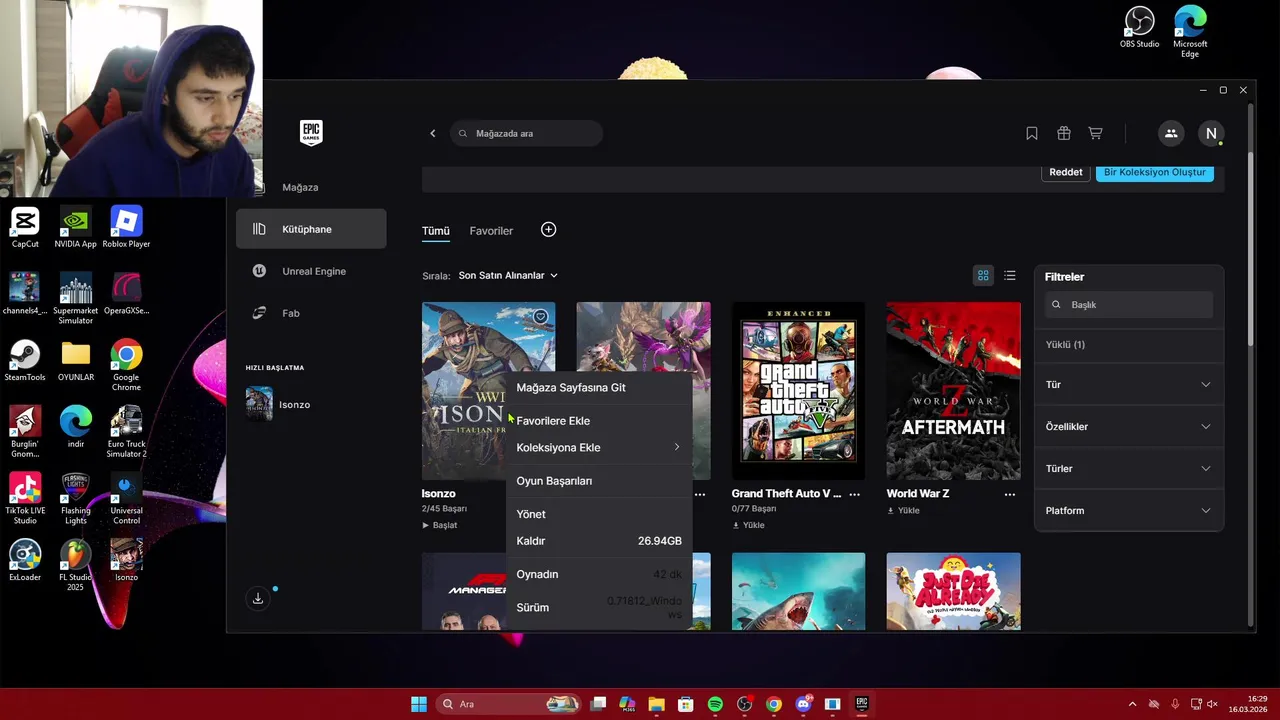Click the Epic Games logo in the sidebar
The height and width of the screenshot is (720, 1280).
pyautogui.click(x=311, y=133)
